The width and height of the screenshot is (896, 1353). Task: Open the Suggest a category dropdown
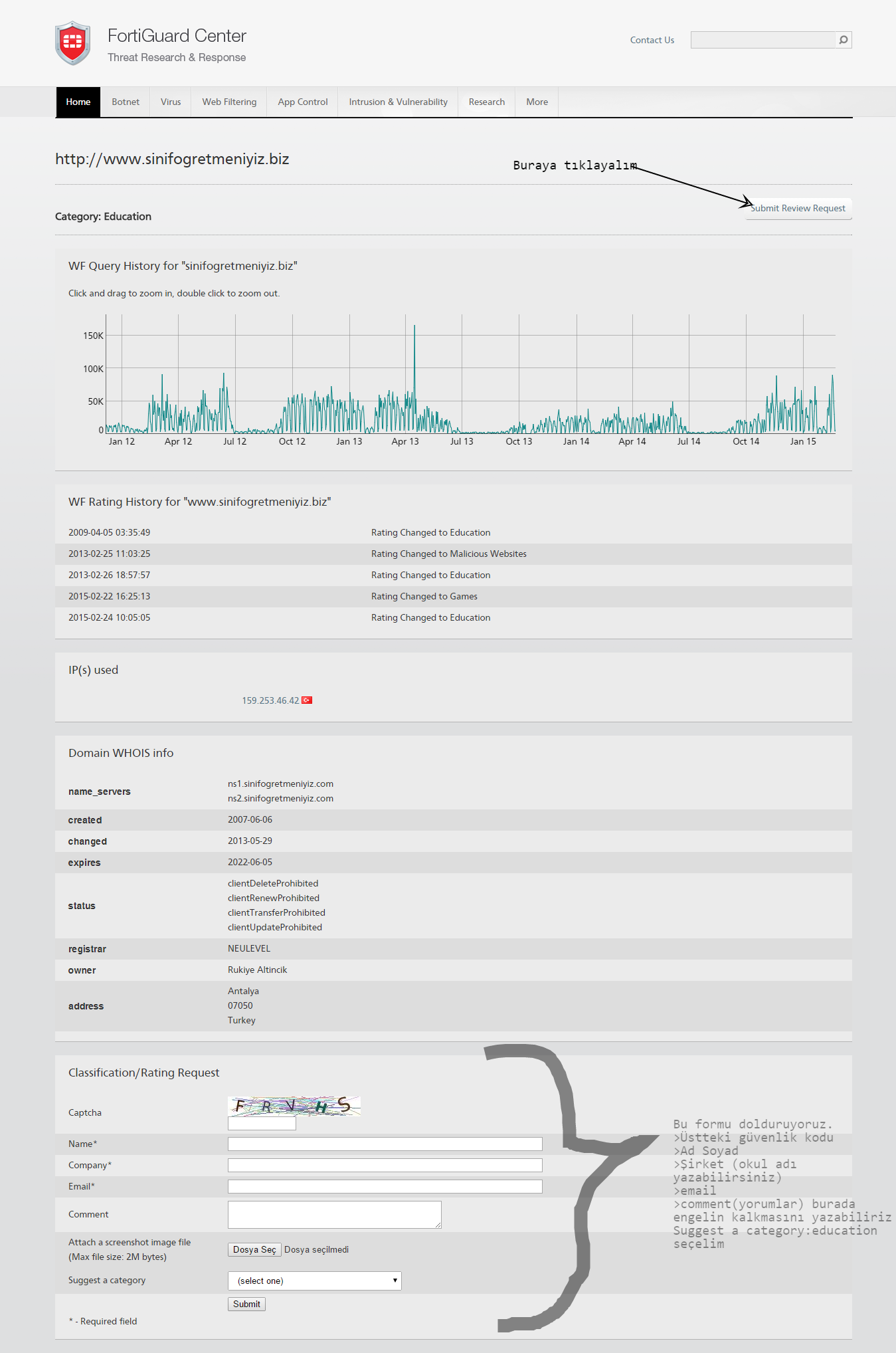[x=314, y=1281]
